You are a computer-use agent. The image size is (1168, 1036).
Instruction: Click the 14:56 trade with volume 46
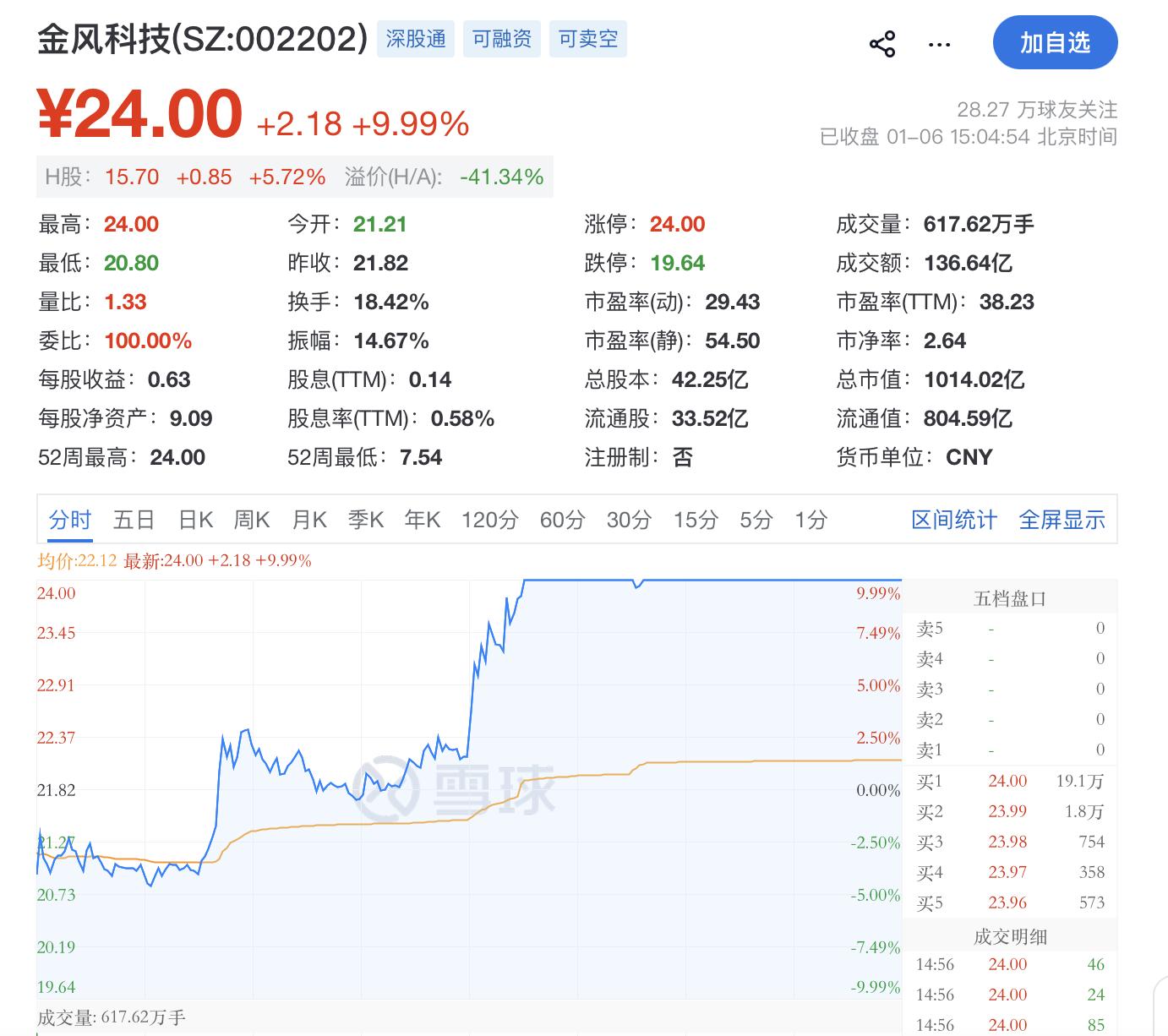coord(1010,964)
